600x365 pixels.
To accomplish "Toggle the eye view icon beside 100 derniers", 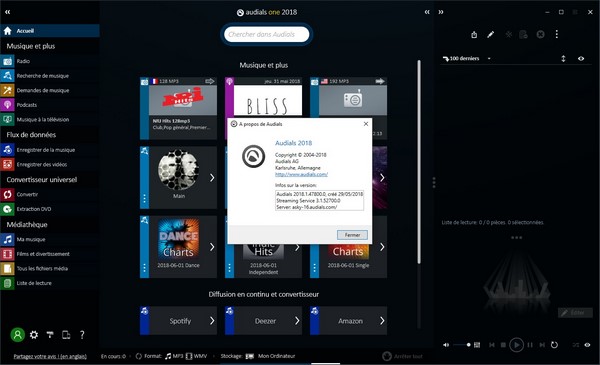I will (581, 59).
